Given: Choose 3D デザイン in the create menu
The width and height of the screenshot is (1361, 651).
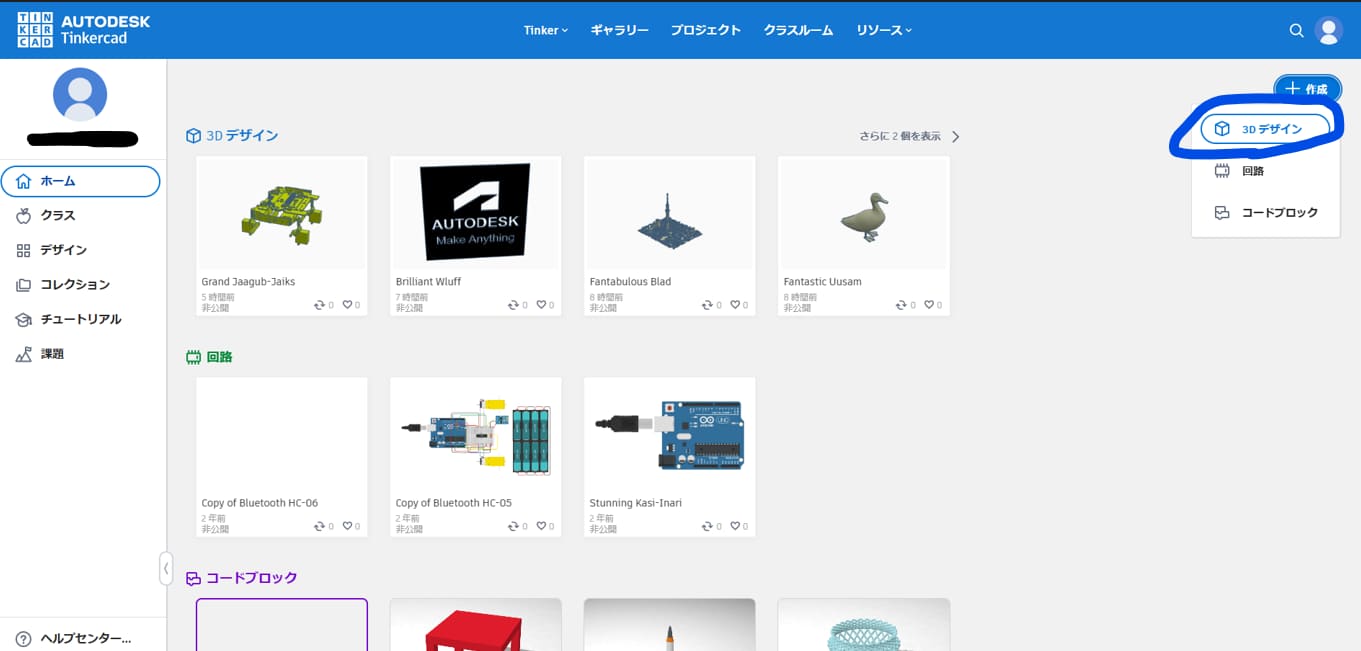Looking at the screenshot, I should [x=1265, y=129].
